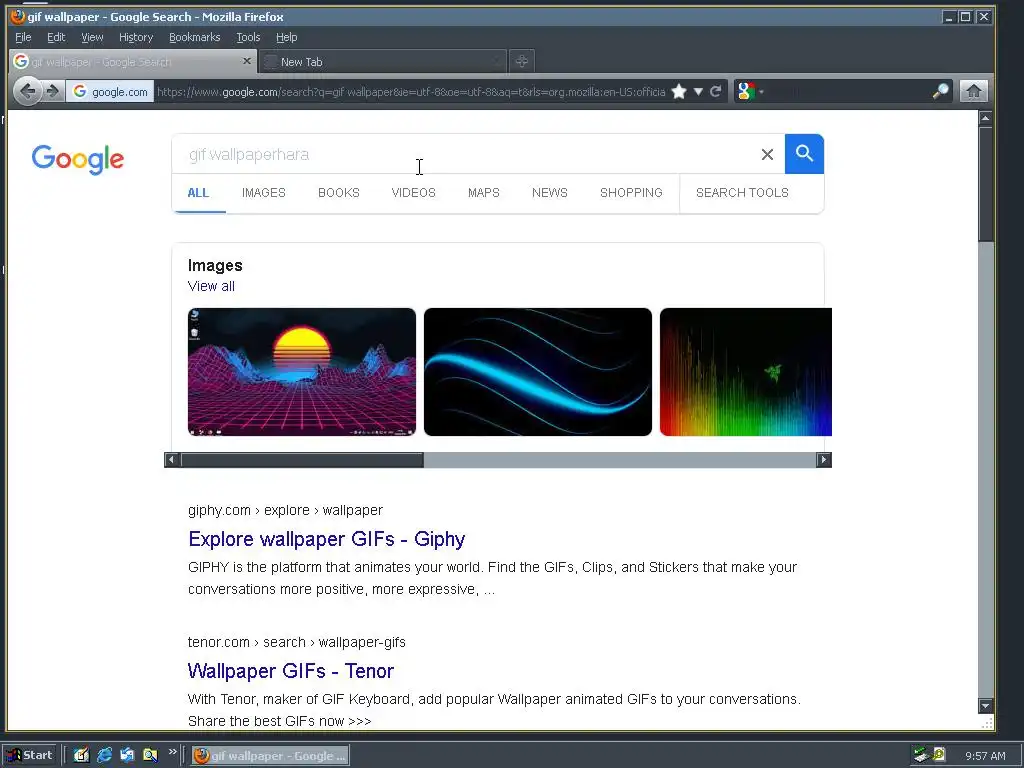Click the Firefox gif wallpaper taskbar button
This screenshot has height=768, width=1024.
coord(270,756)
